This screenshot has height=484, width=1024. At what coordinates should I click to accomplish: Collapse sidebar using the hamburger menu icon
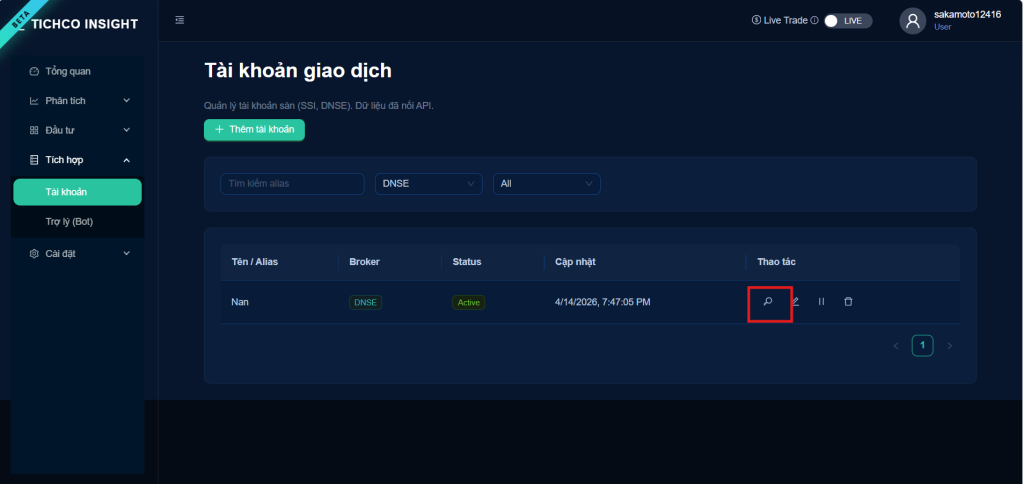180,20
